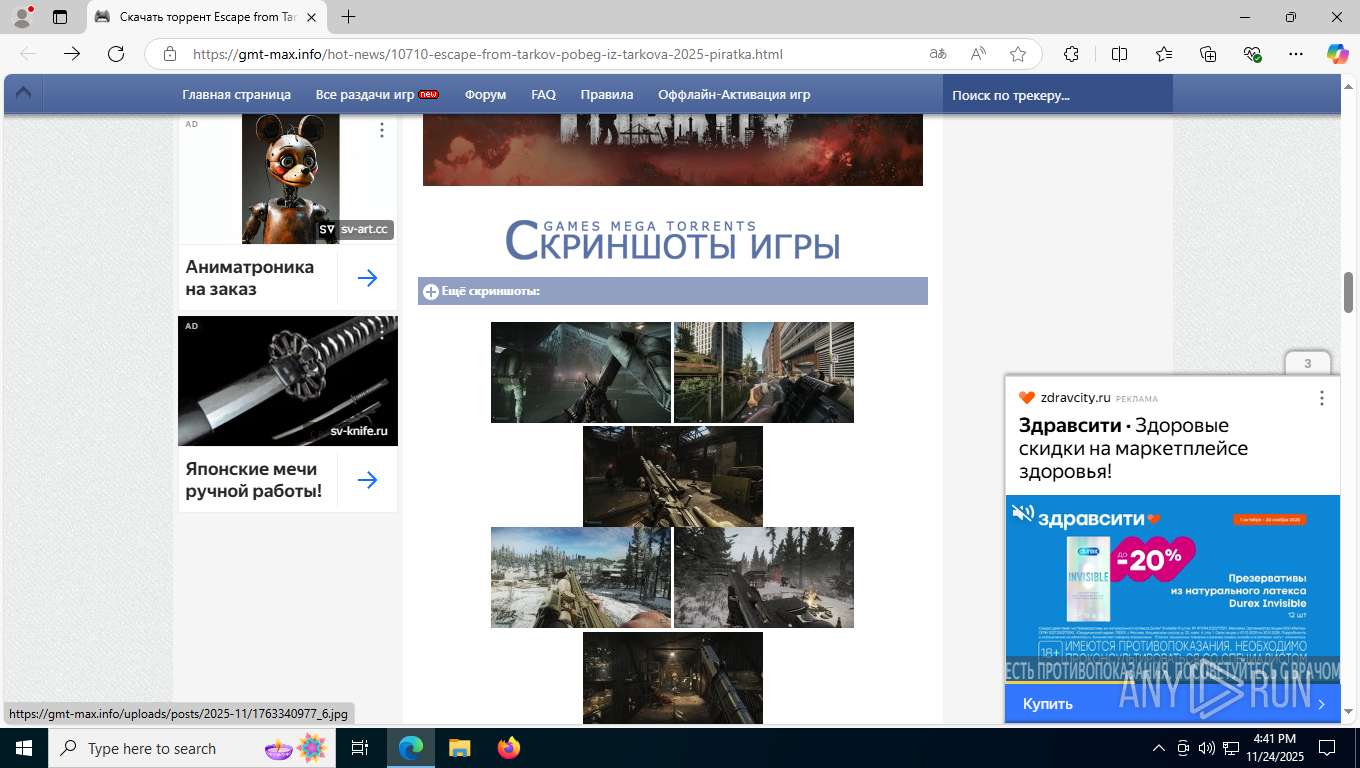The height and width of the screenshot is (768, 1360).
Task: Open snowy forest gun screenshot thumbnail
Action: coord(764,577)
